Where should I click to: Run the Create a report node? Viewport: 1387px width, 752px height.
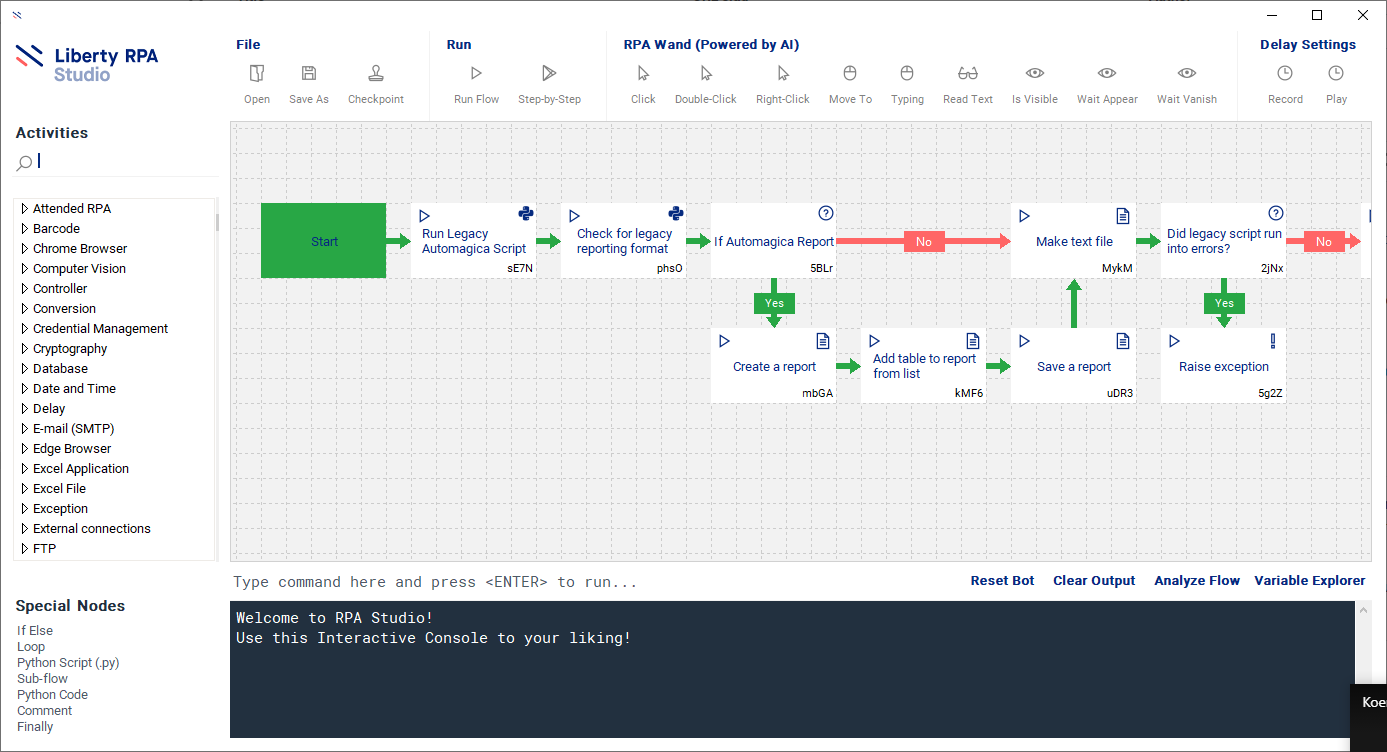click(x=725, y=342)
